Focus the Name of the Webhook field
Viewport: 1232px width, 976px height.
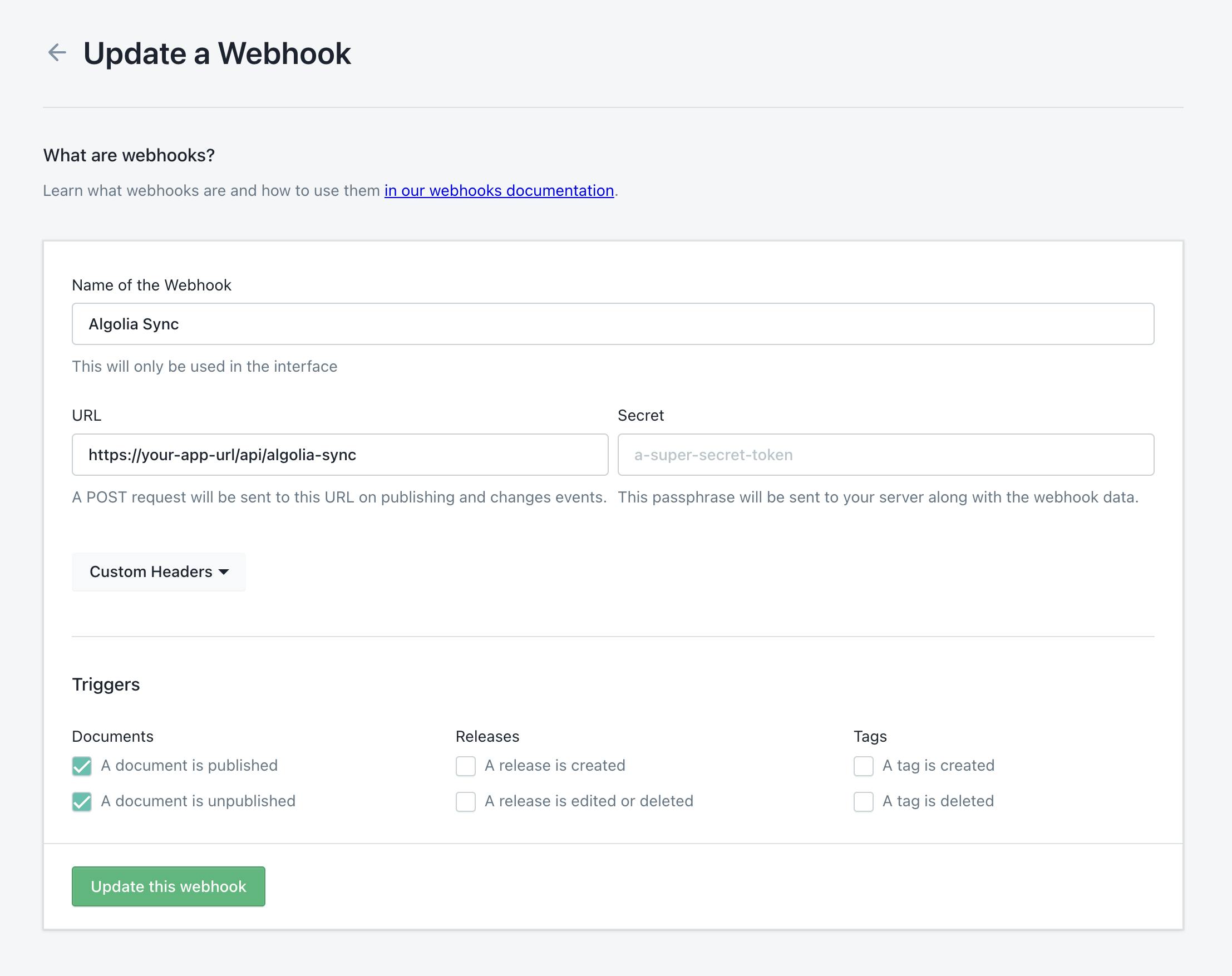click(613, 324)
